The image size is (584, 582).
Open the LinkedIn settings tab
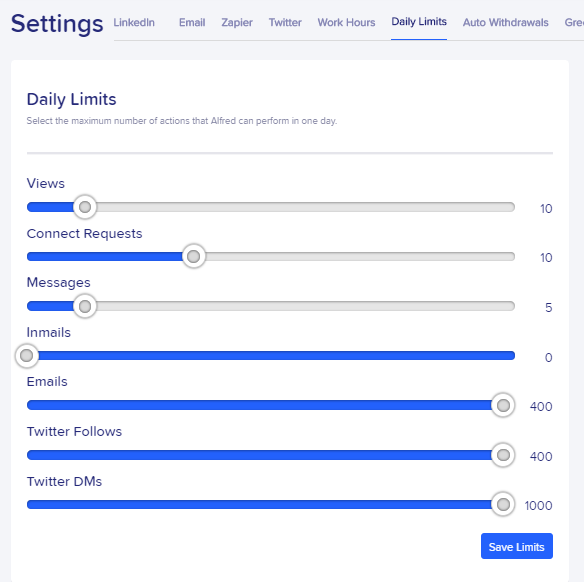pyautogui.click(x=134, y=22)
